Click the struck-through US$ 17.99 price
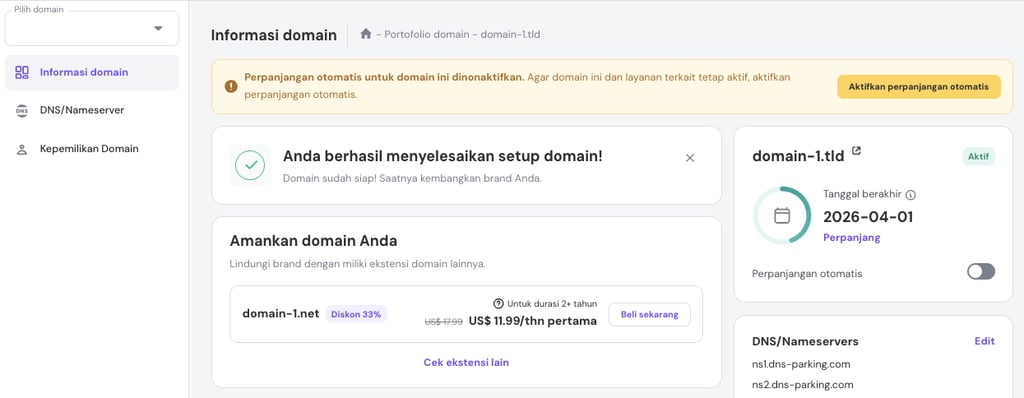The image size is (1024, 398). click(443, 322)
